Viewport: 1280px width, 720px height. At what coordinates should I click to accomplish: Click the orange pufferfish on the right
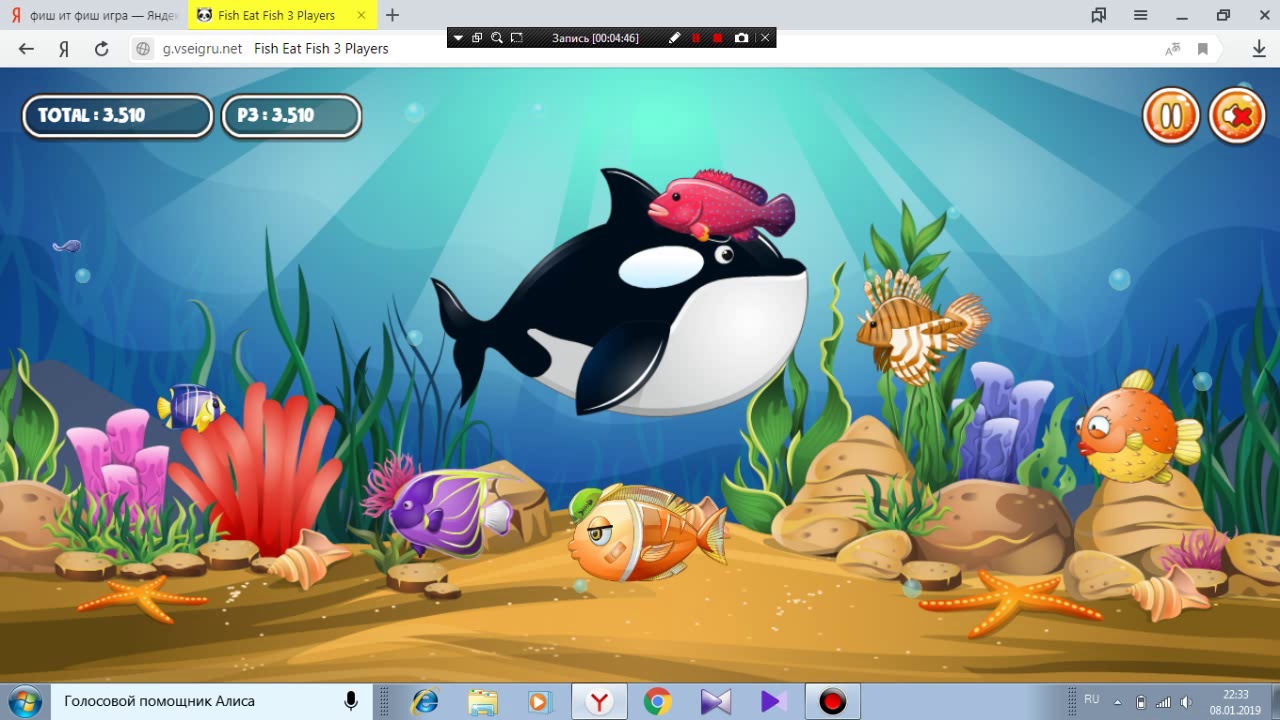click(1138, 428)
